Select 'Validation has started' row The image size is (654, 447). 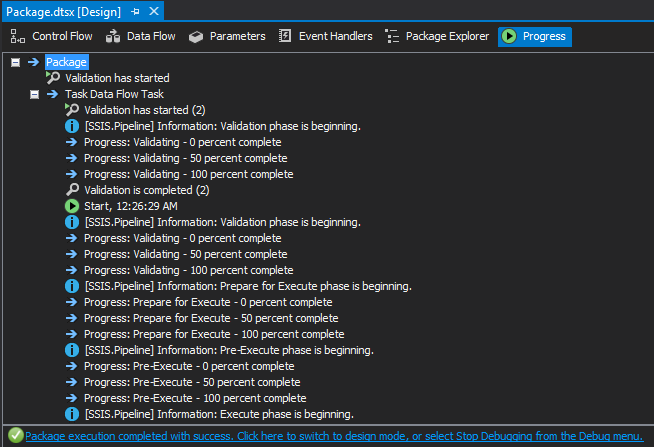pyautogui.click(x=117, y=78)
